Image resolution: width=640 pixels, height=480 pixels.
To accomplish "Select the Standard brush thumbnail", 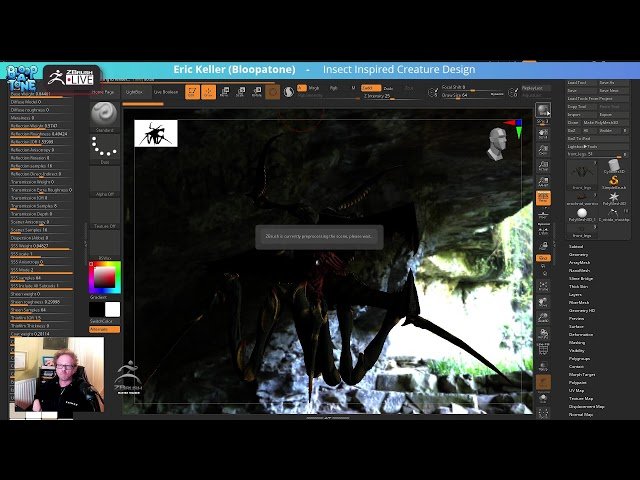I will (104, 114).
